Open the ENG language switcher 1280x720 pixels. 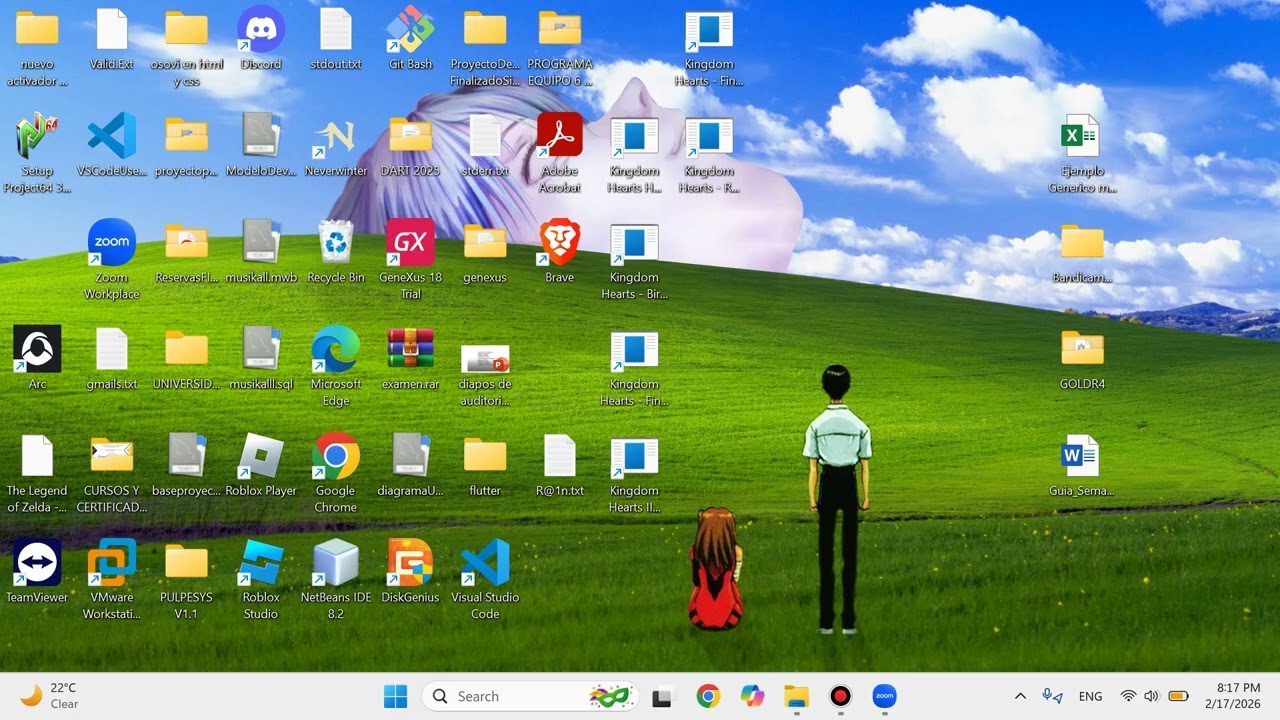tap(1090, 696)
